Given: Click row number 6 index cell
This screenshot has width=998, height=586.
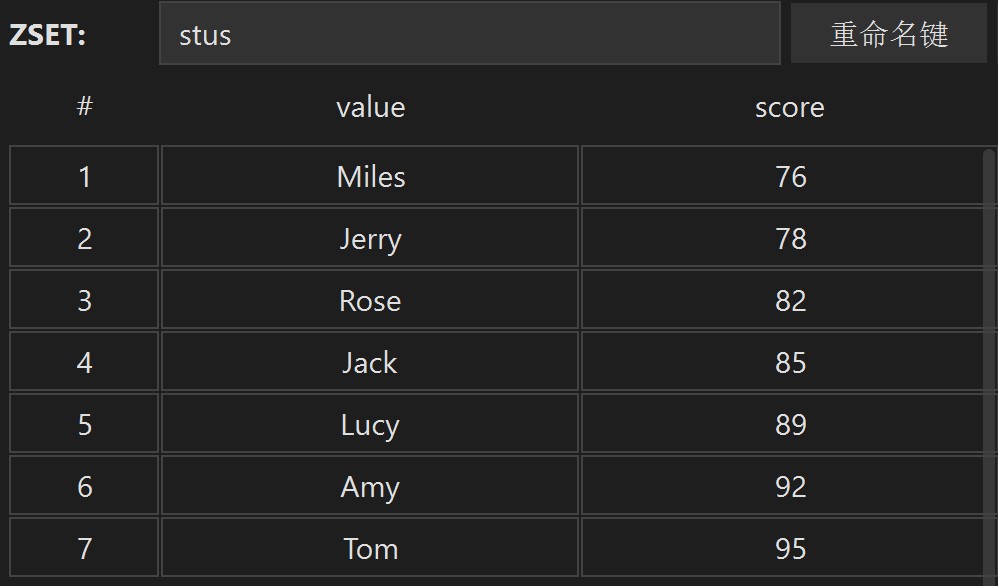Looking at the screenshot, I should click(84, 485).
